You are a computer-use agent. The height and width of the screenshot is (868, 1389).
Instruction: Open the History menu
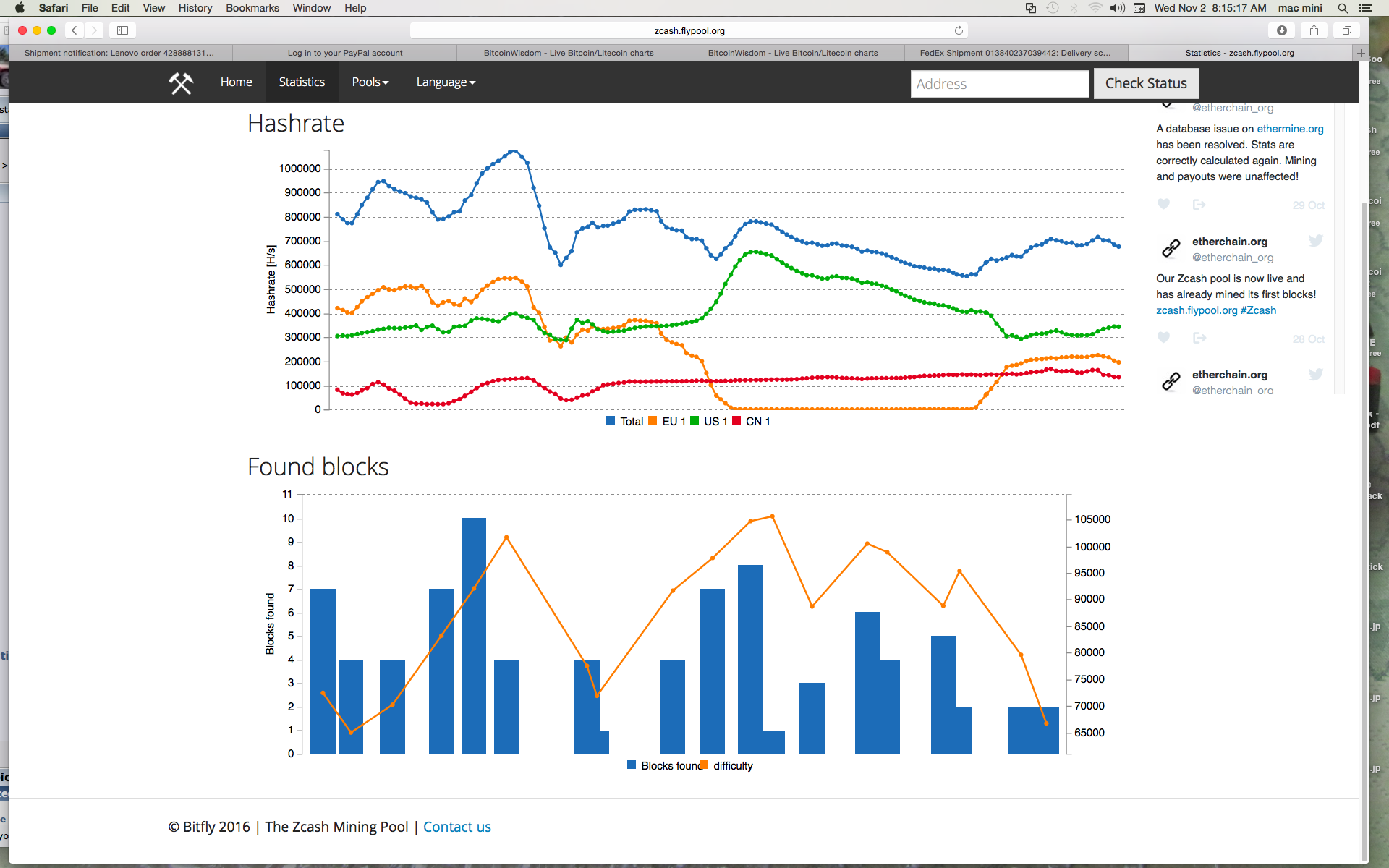click(195, 8)
